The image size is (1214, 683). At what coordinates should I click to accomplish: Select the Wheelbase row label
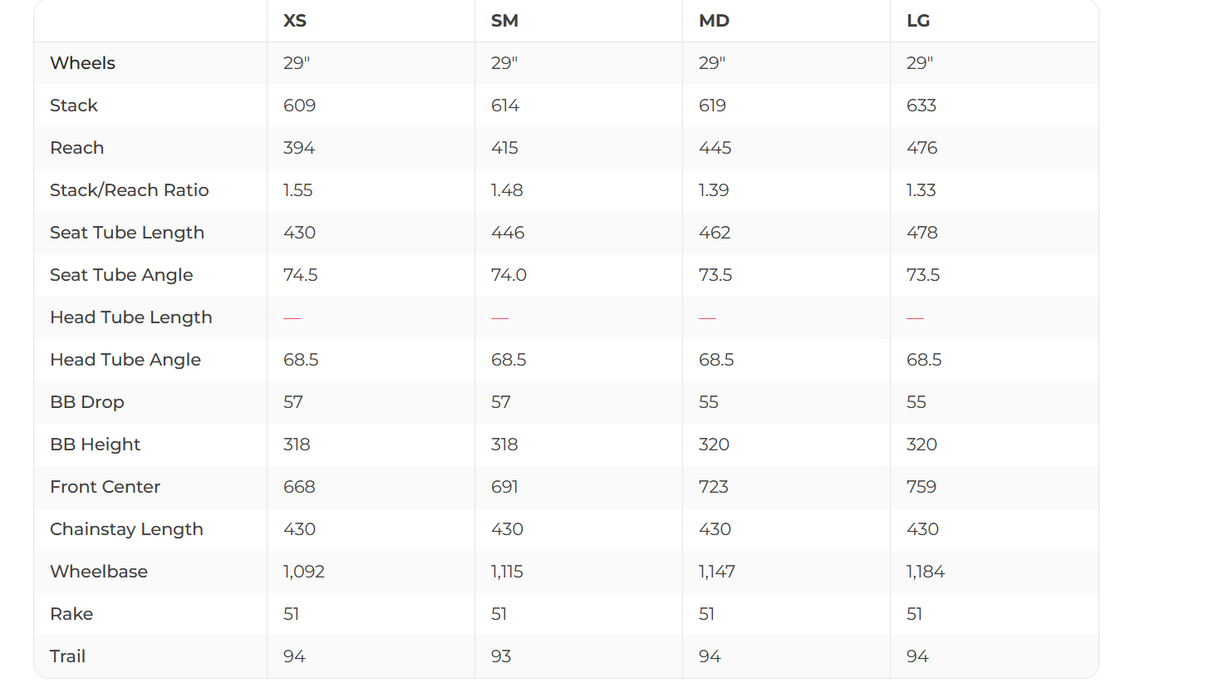[x=98, y=572]
